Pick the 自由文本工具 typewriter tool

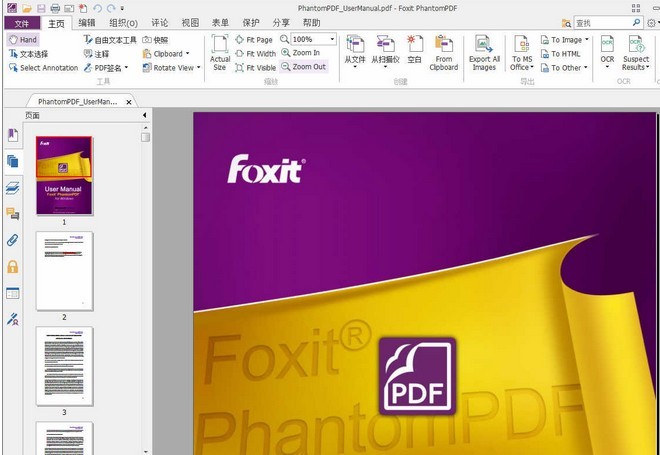110,40
